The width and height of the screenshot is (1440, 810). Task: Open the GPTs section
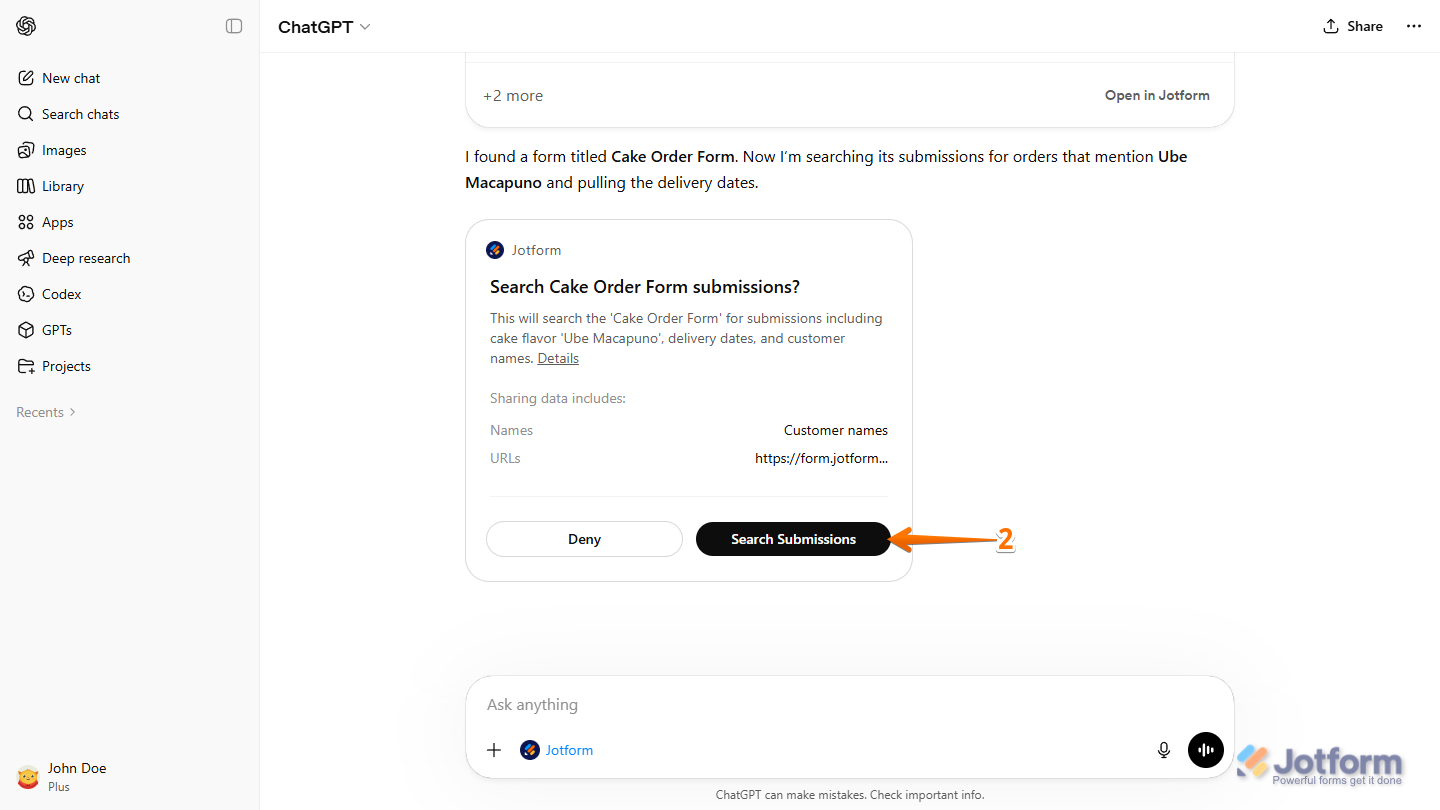[58, 329]
